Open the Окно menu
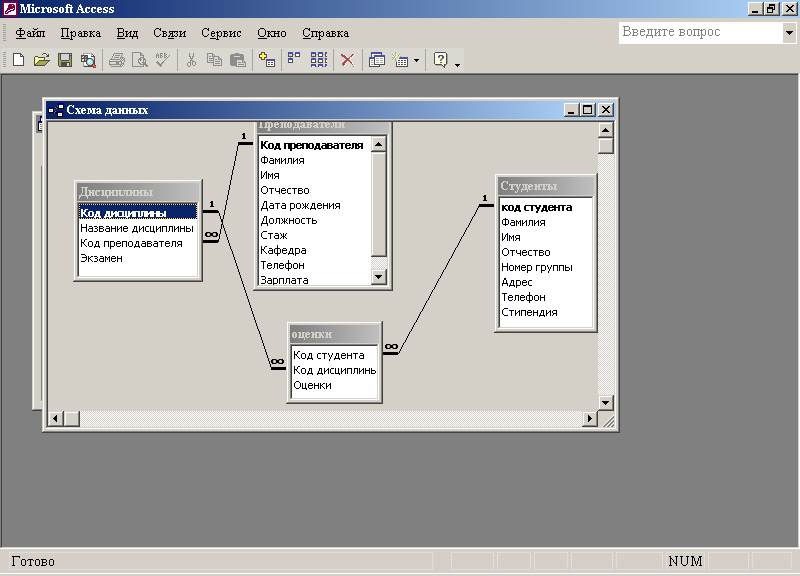Image resolution: width=800 pixels, height=576 pixels. coord(271,33)
